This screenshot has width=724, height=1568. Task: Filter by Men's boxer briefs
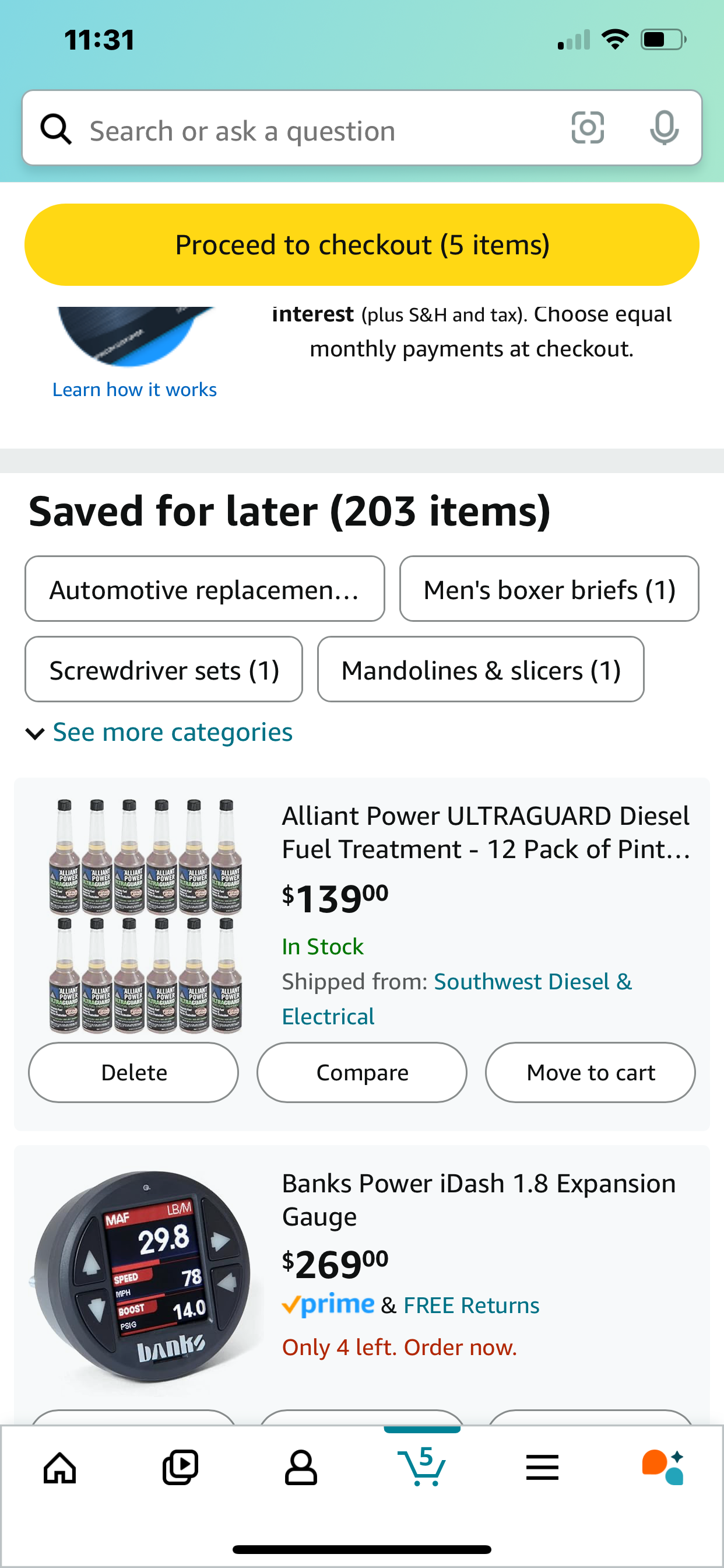click(549, 589)
